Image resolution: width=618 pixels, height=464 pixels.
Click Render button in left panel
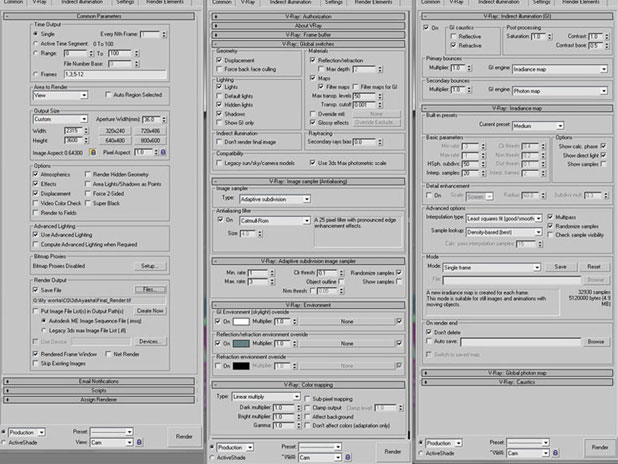click(x=184, y=436)
